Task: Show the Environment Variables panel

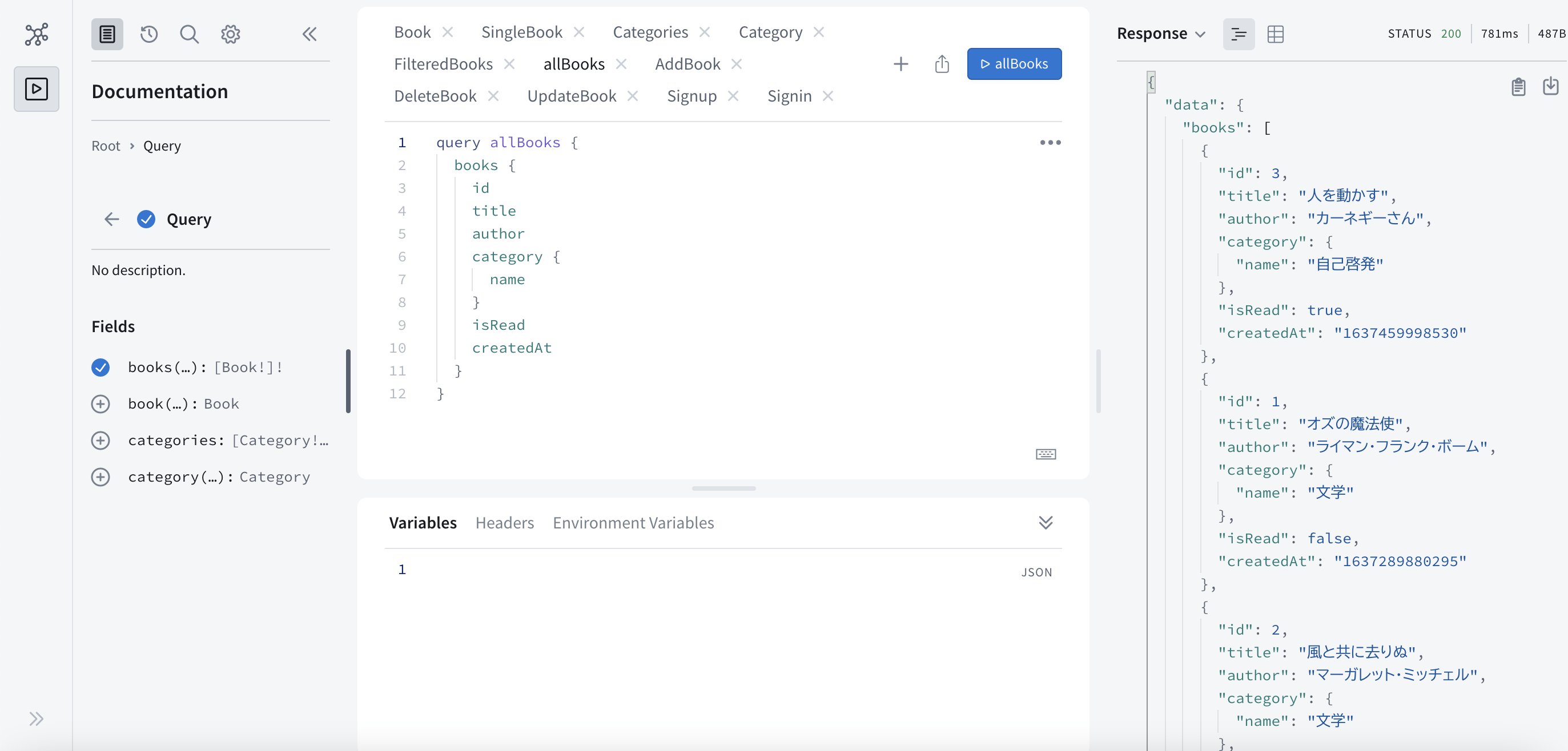Action: coord(633,522)
